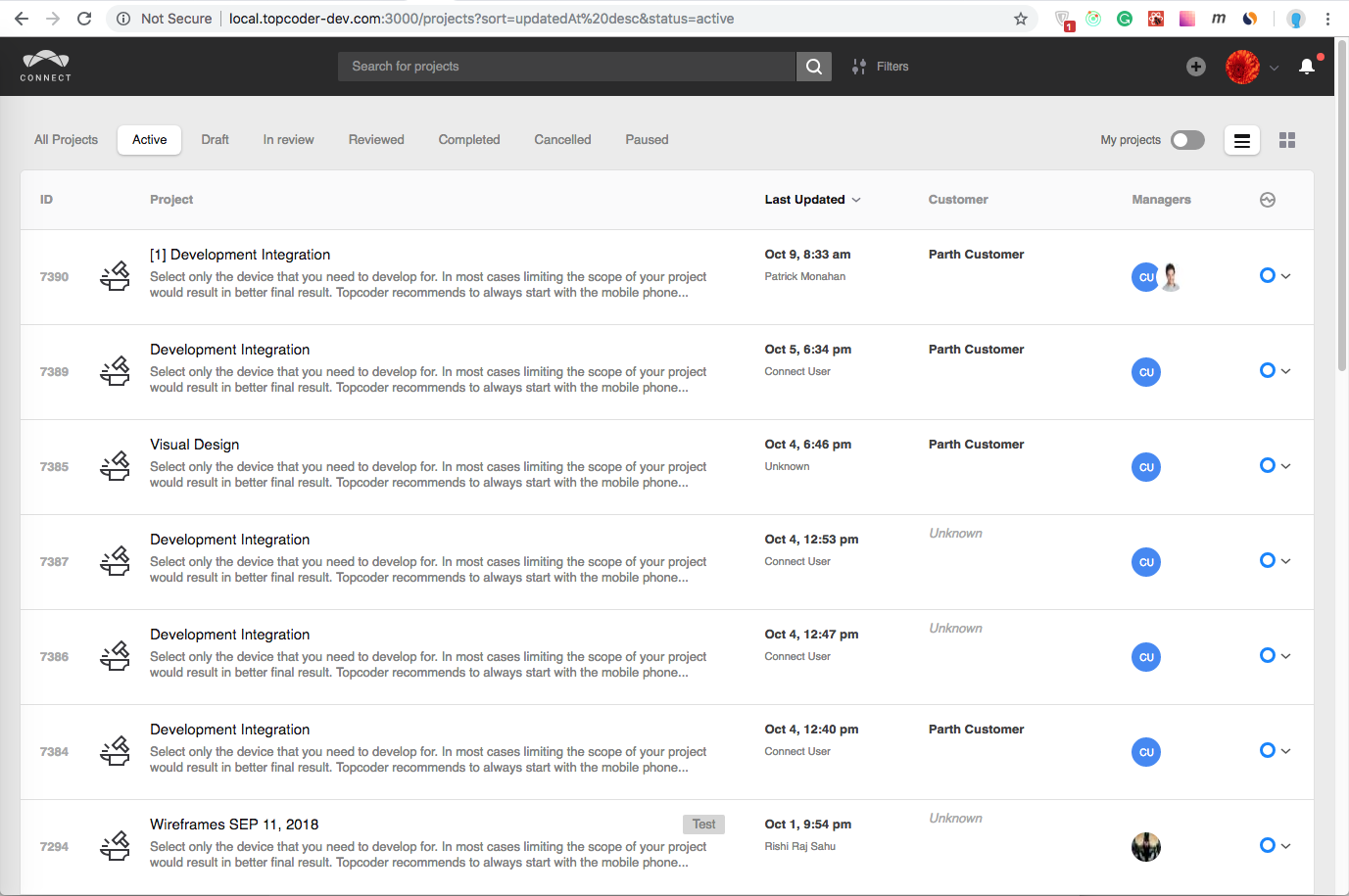Open the Filters panel
This screenshot has width=1349, height=896.
click(880, 67)
